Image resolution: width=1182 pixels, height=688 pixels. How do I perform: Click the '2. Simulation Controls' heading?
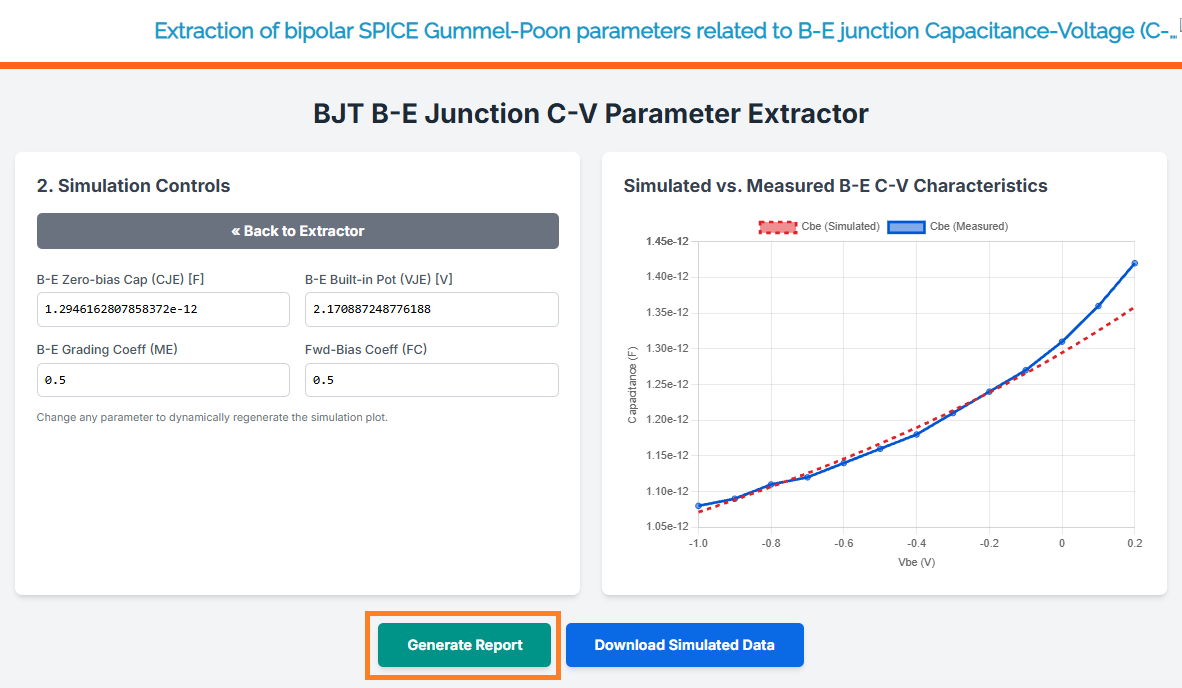click(134, 186)
